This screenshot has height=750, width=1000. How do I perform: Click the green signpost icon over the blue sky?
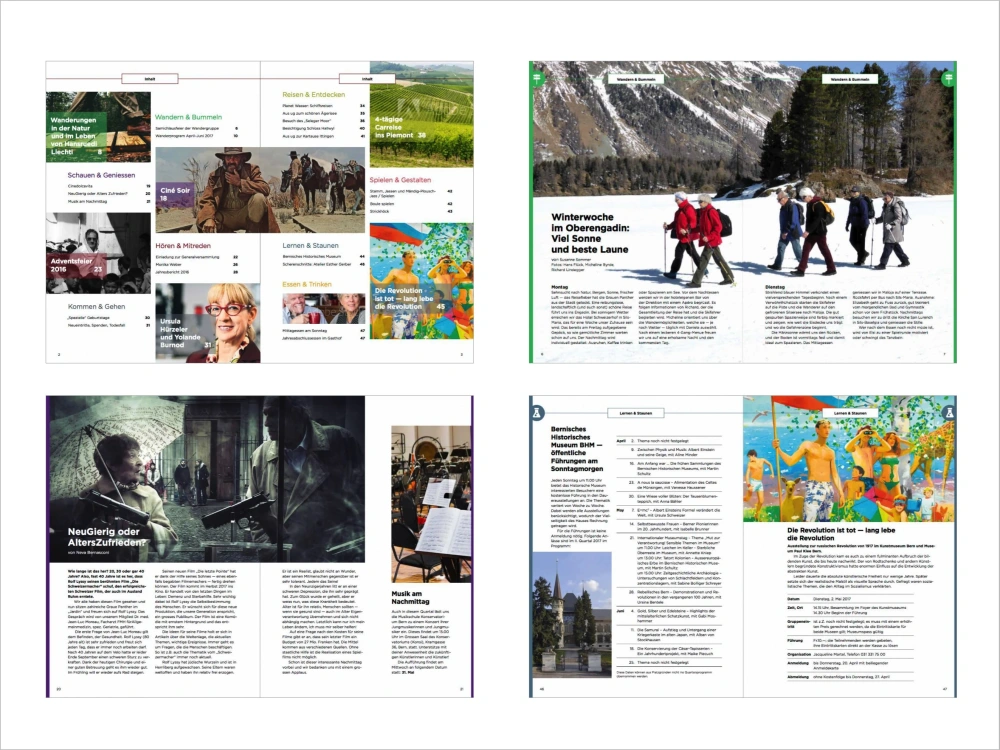(948, 78)
